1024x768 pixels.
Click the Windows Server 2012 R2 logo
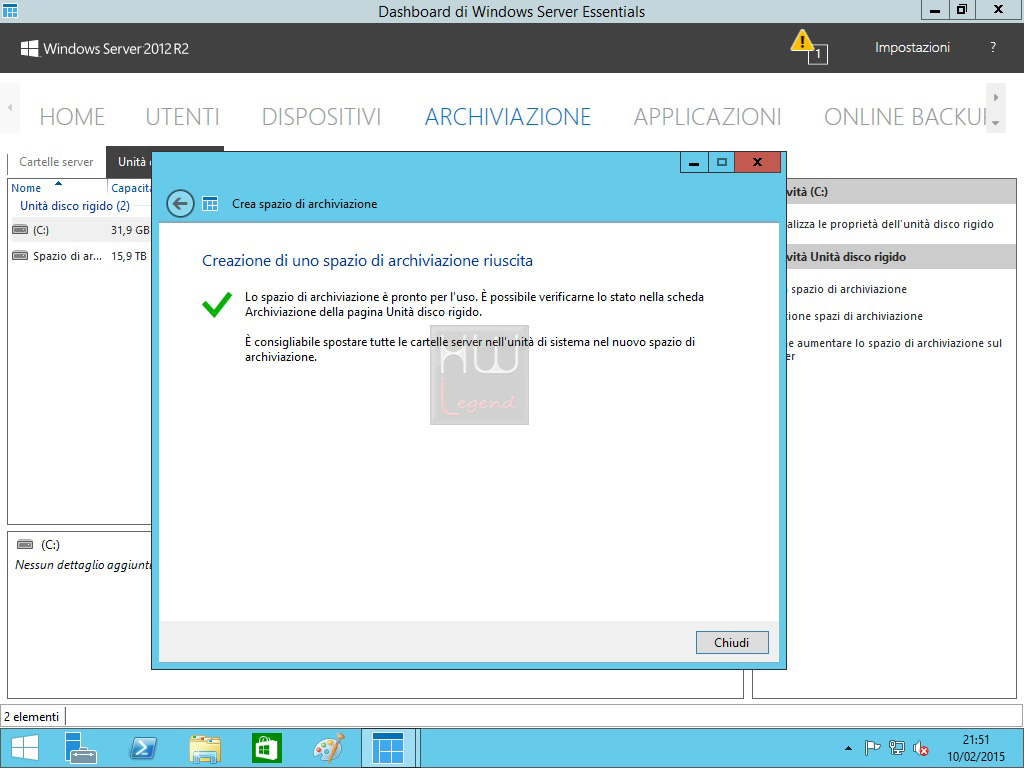click(x=104, y=48)
